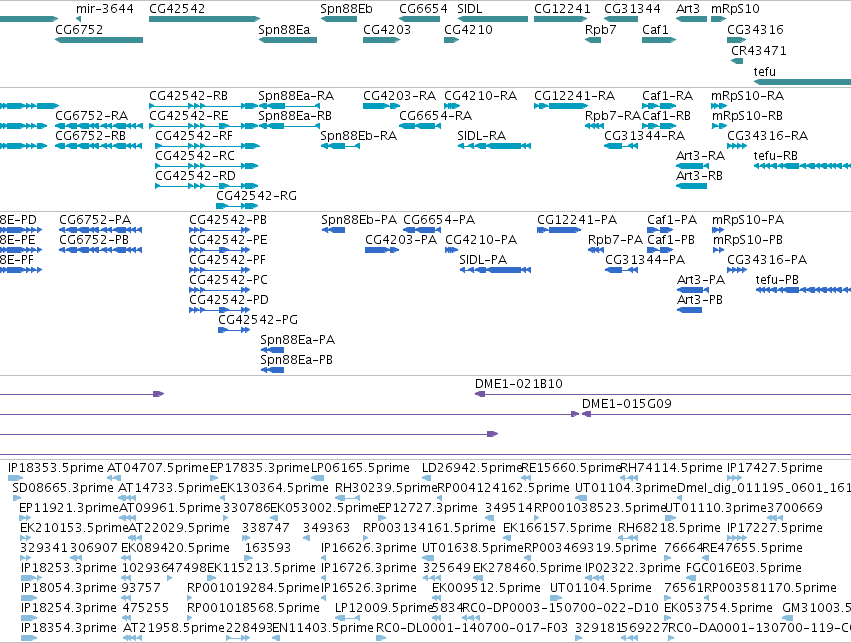851x643 pixels.
Task: Open the EK210153.5prime EST label
Action: tap(74, 528)
